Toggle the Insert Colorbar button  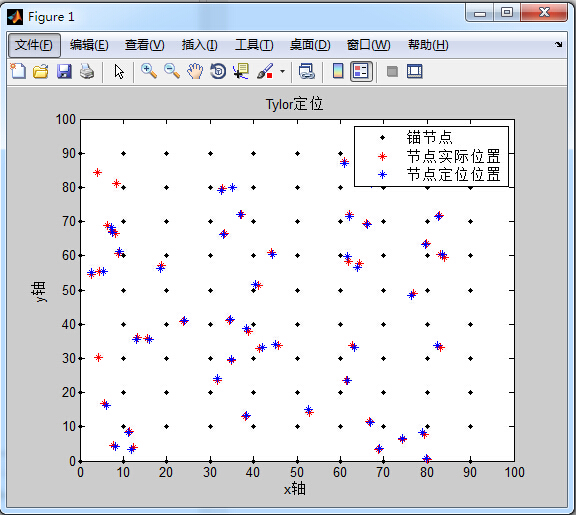pyautogui.click(x=338, y=71)
